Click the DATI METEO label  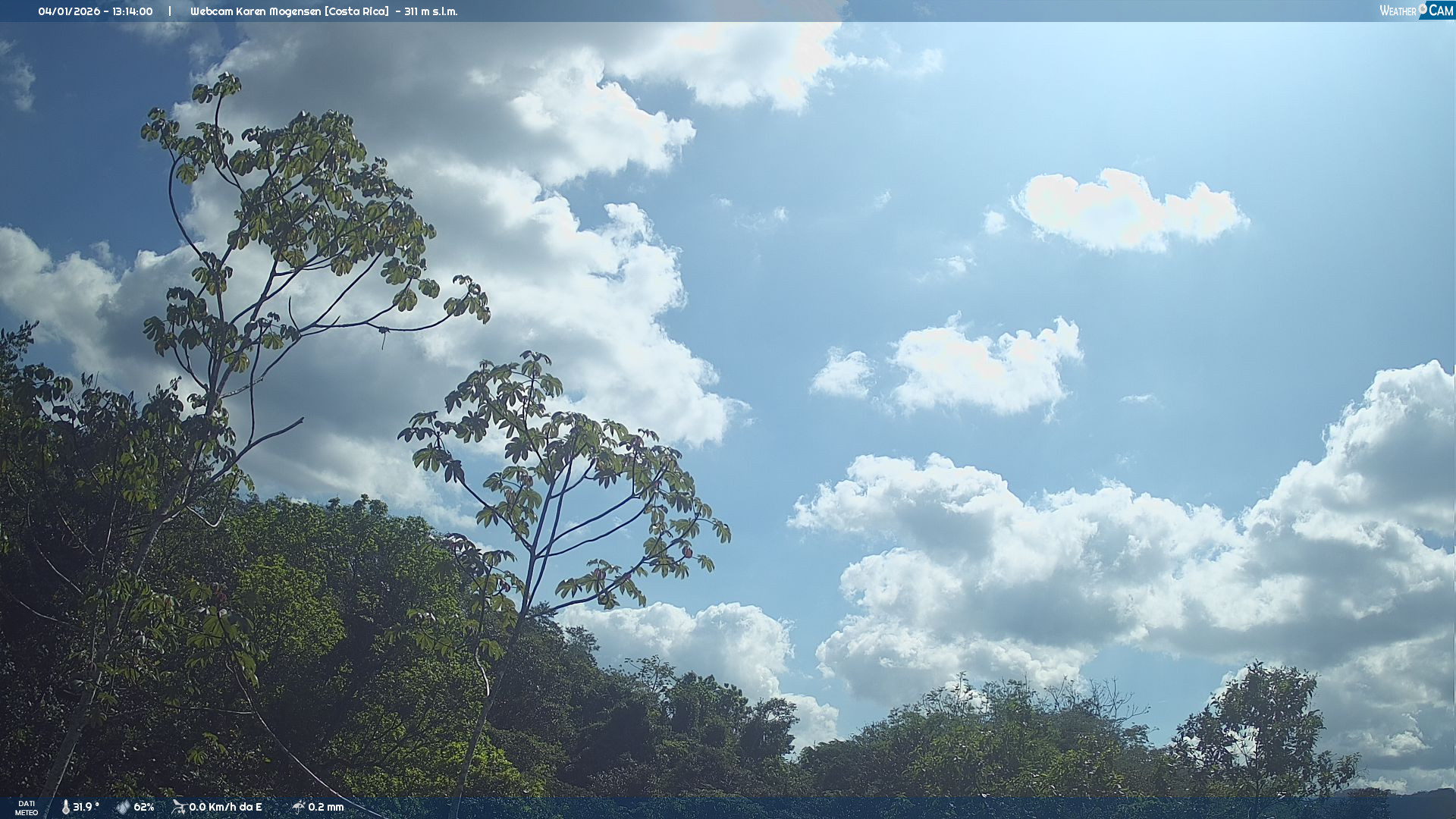(27, 808)
